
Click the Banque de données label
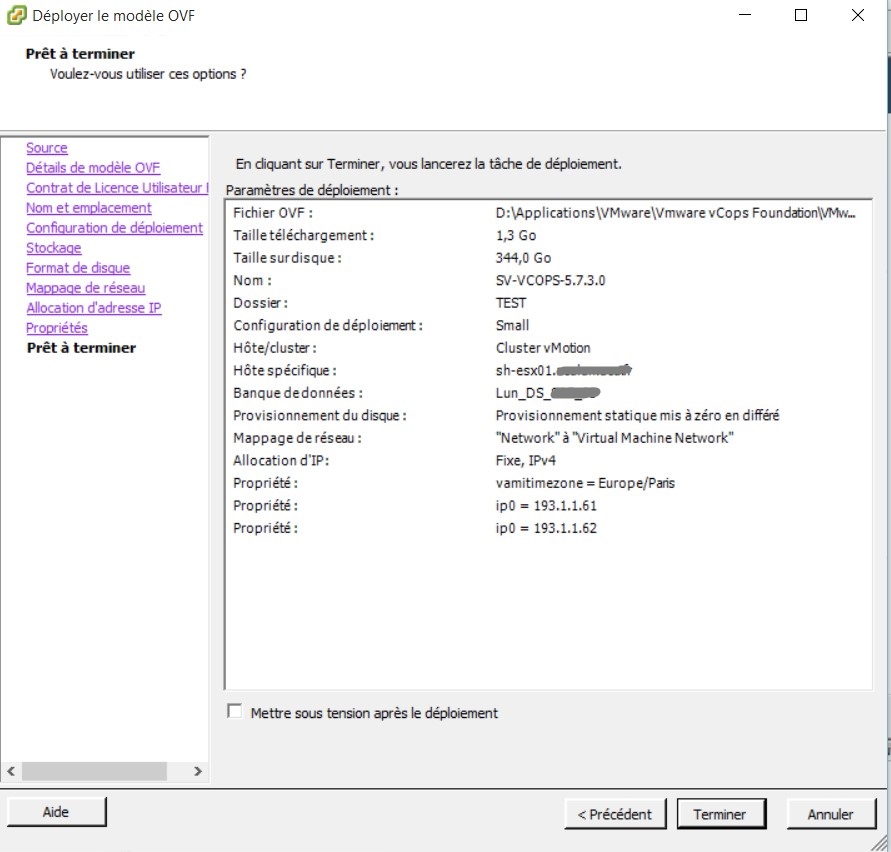click(x=297, y=393)
